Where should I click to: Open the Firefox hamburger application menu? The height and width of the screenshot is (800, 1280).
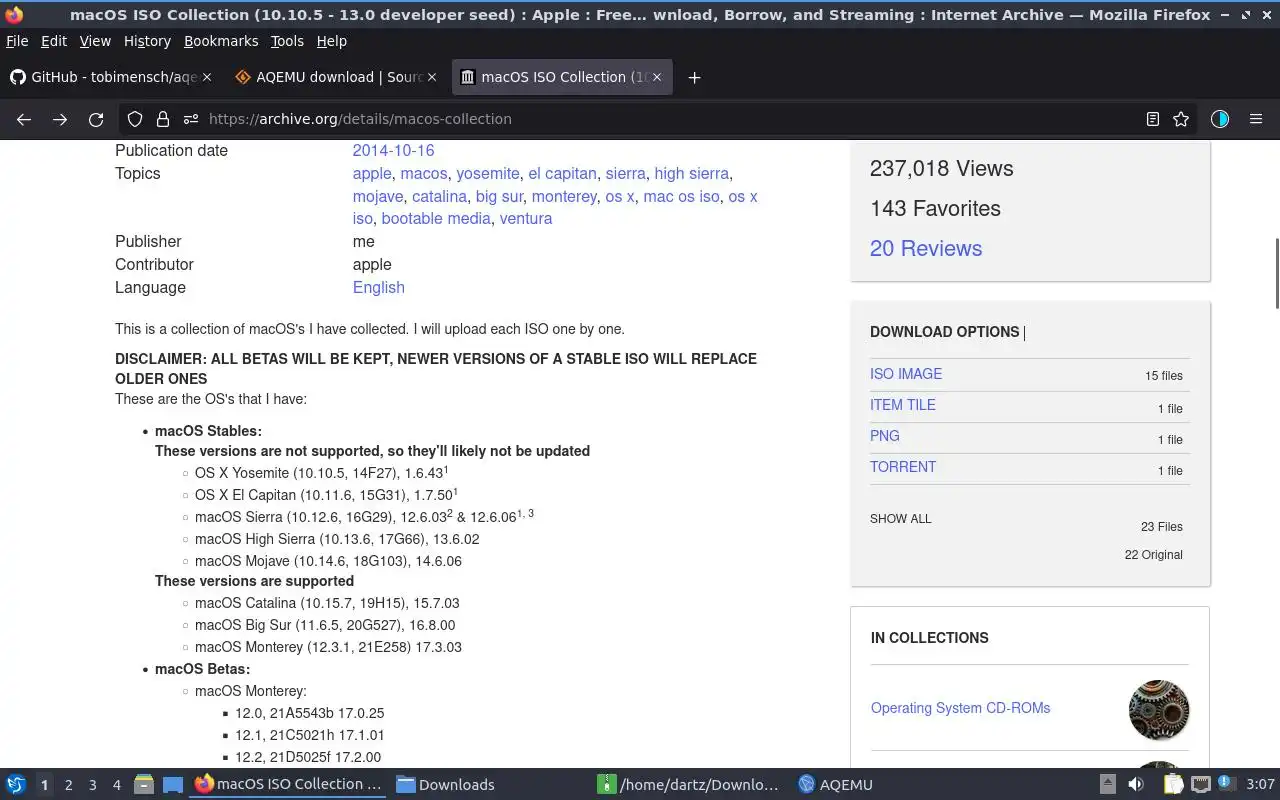1256,119
